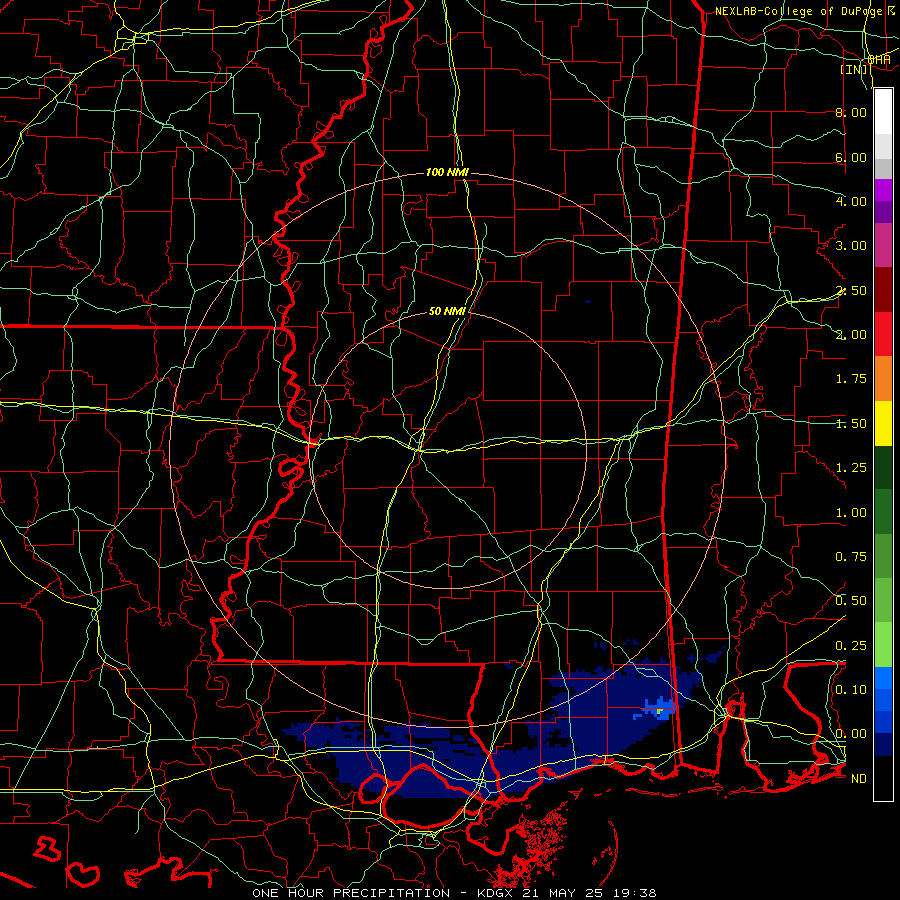
Task: Select the light blue swatch above 0.10
Action: 883,678
